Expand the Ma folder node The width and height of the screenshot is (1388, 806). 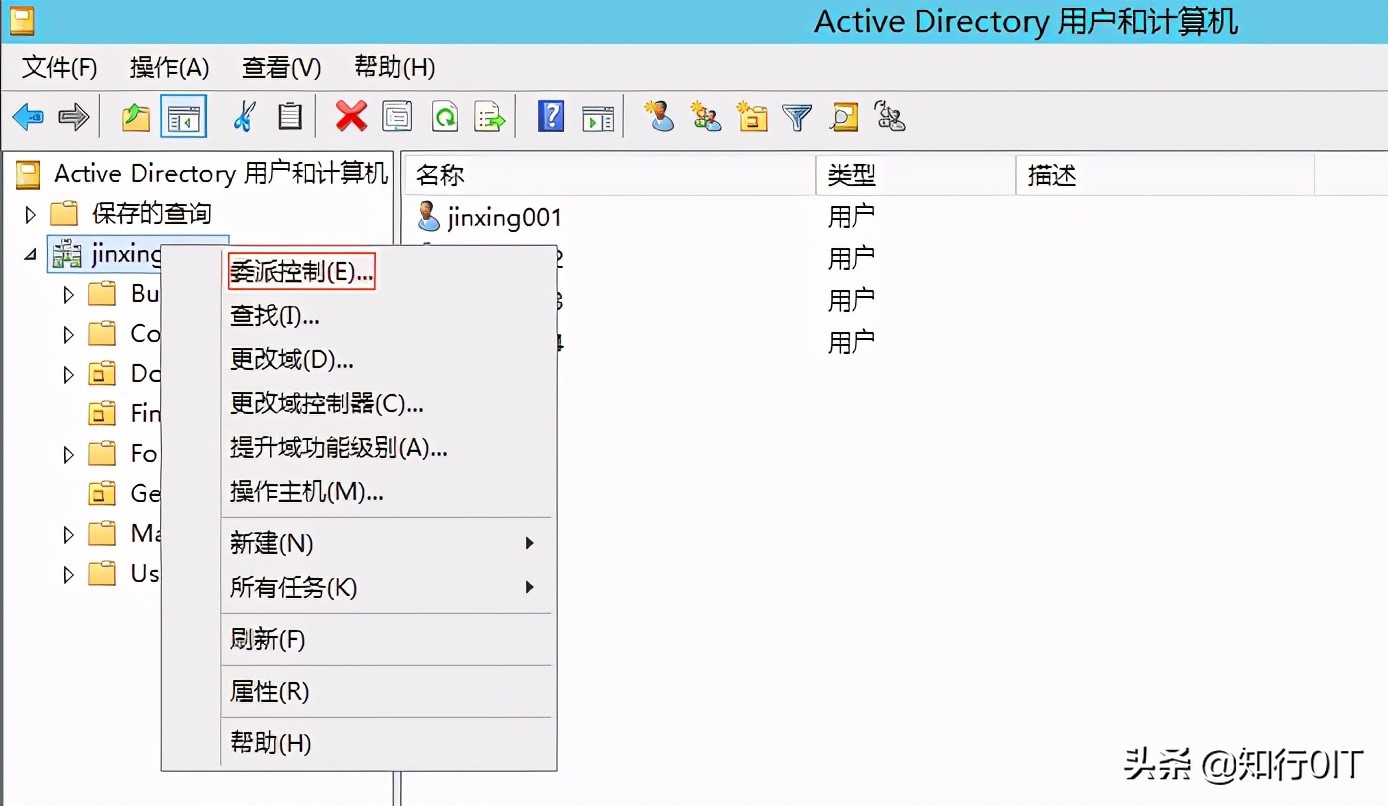tap(68, 534)
